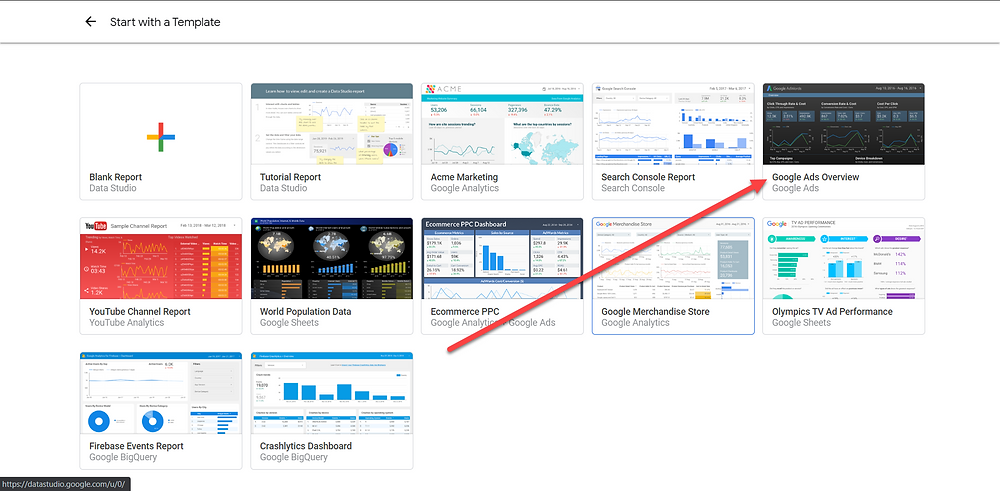Click the "Search Console Report" title text
1000x491 pixels.
(x=648, y=177)
